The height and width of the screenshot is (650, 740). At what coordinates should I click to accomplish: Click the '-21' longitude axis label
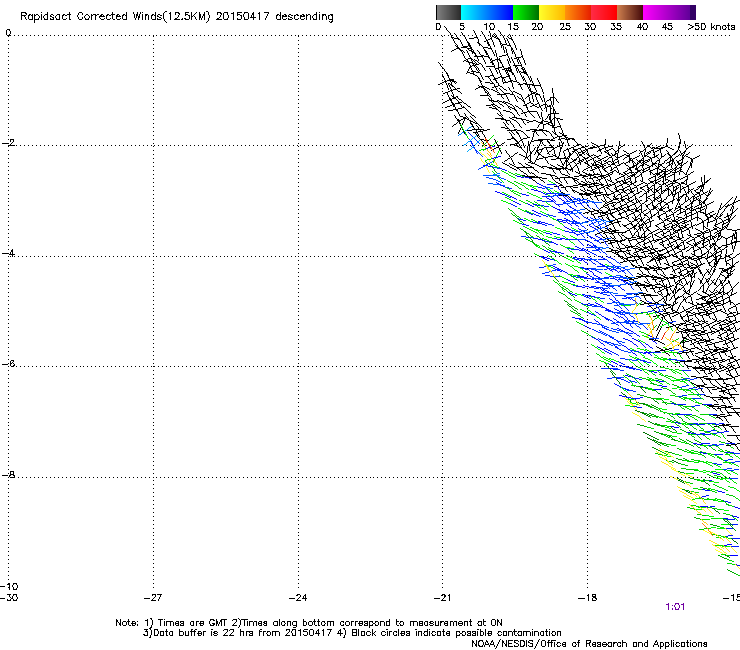[443, 598]
